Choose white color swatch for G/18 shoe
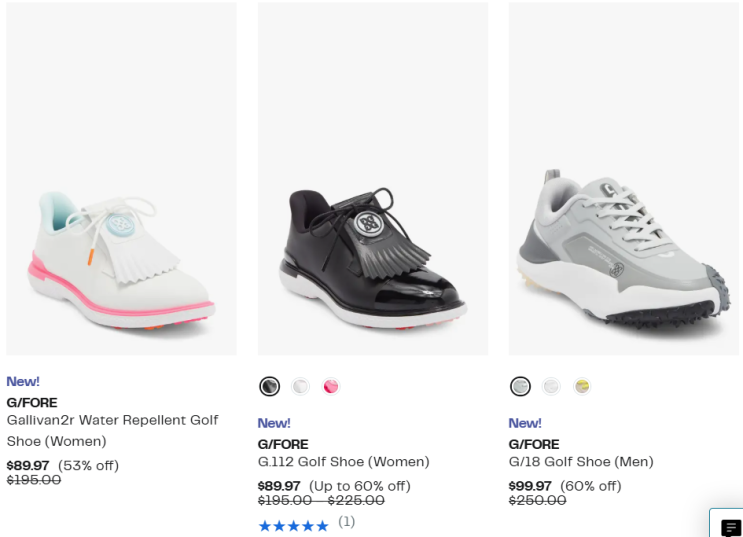Viewport: 743px width, 537px height. [551, 386]
